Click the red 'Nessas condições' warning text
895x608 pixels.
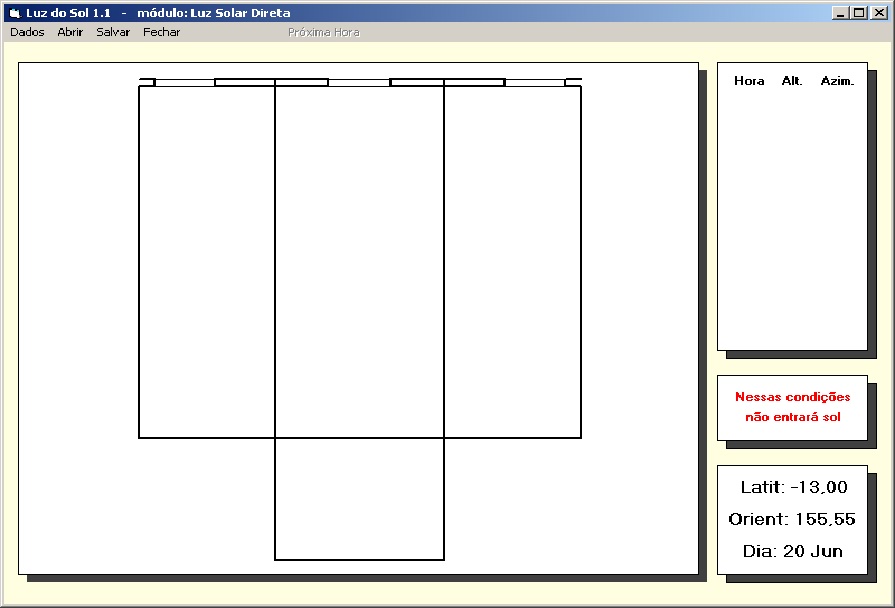coord(792,397)
